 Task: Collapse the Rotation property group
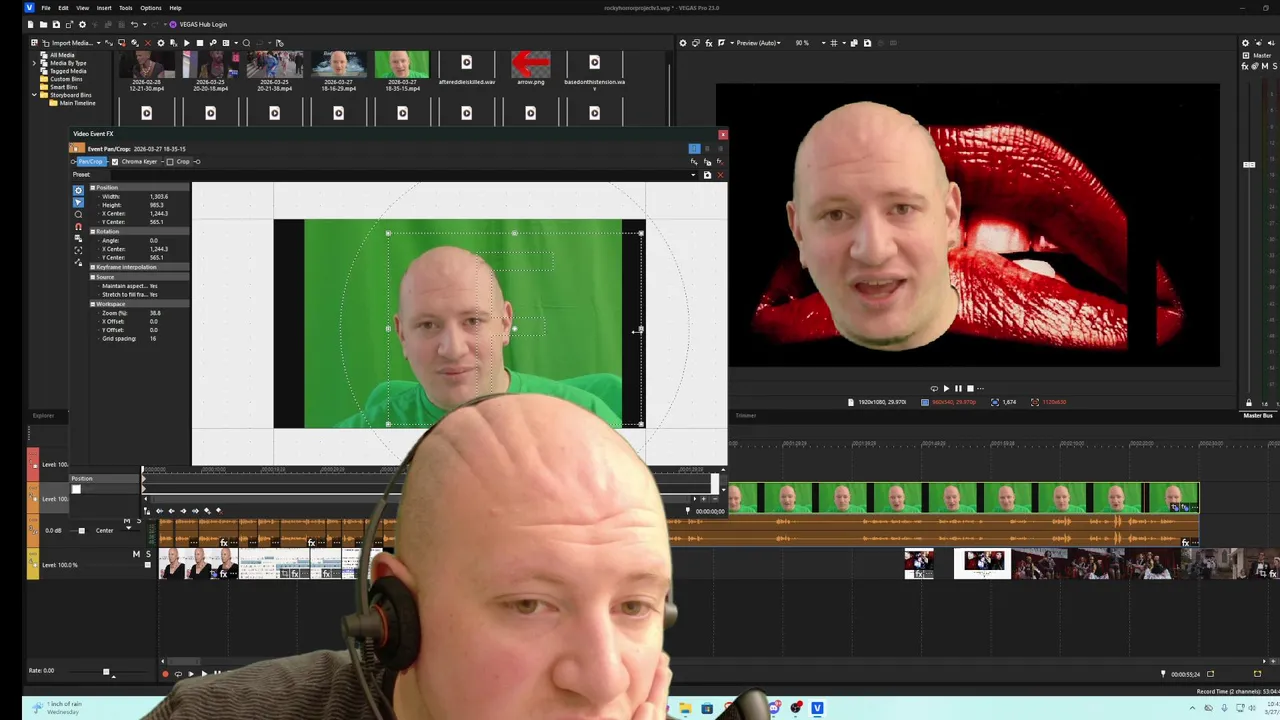(93, 231)
